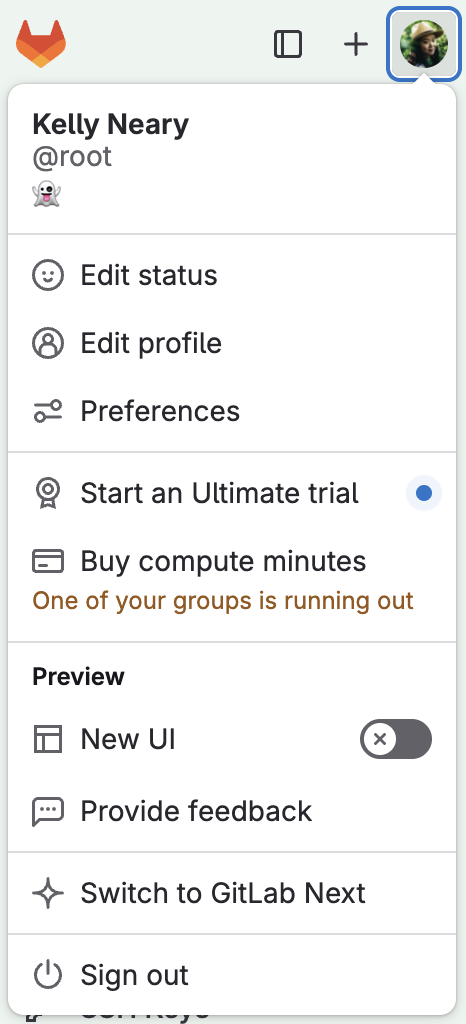The height and width of the screenshot is (1024, 466).
Task: Click the smiley Edit status icon
Action: (48, 275)
